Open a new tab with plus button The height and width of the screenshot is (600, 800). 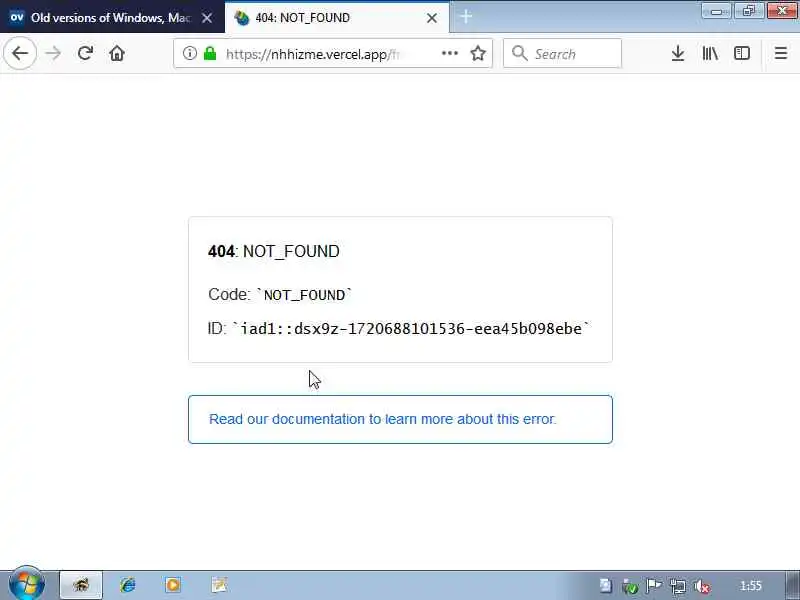[466, 17]
